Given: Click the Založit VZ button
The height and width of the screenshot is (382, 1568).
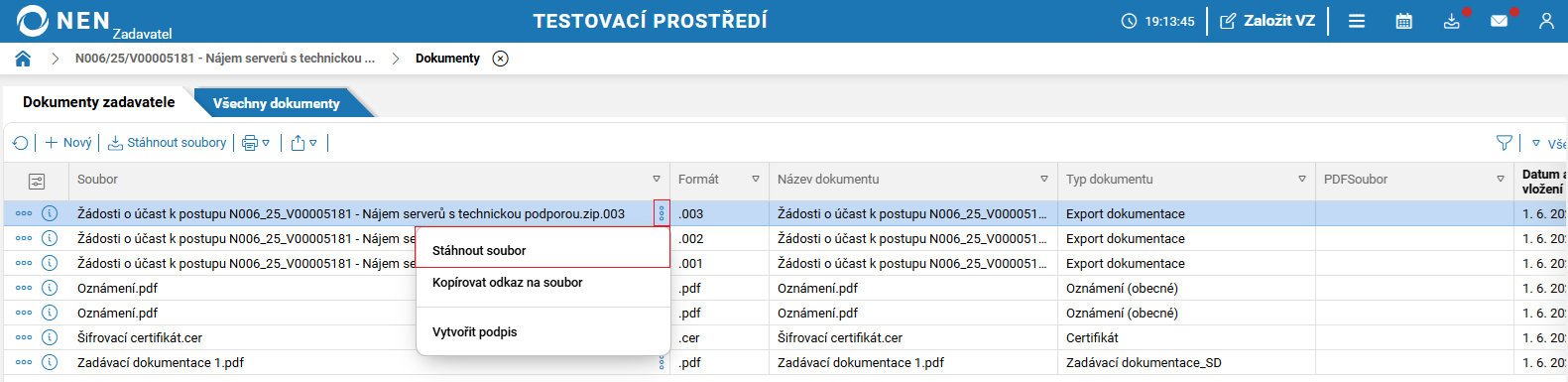Looking at the screenshot, I should (1267, 21).
